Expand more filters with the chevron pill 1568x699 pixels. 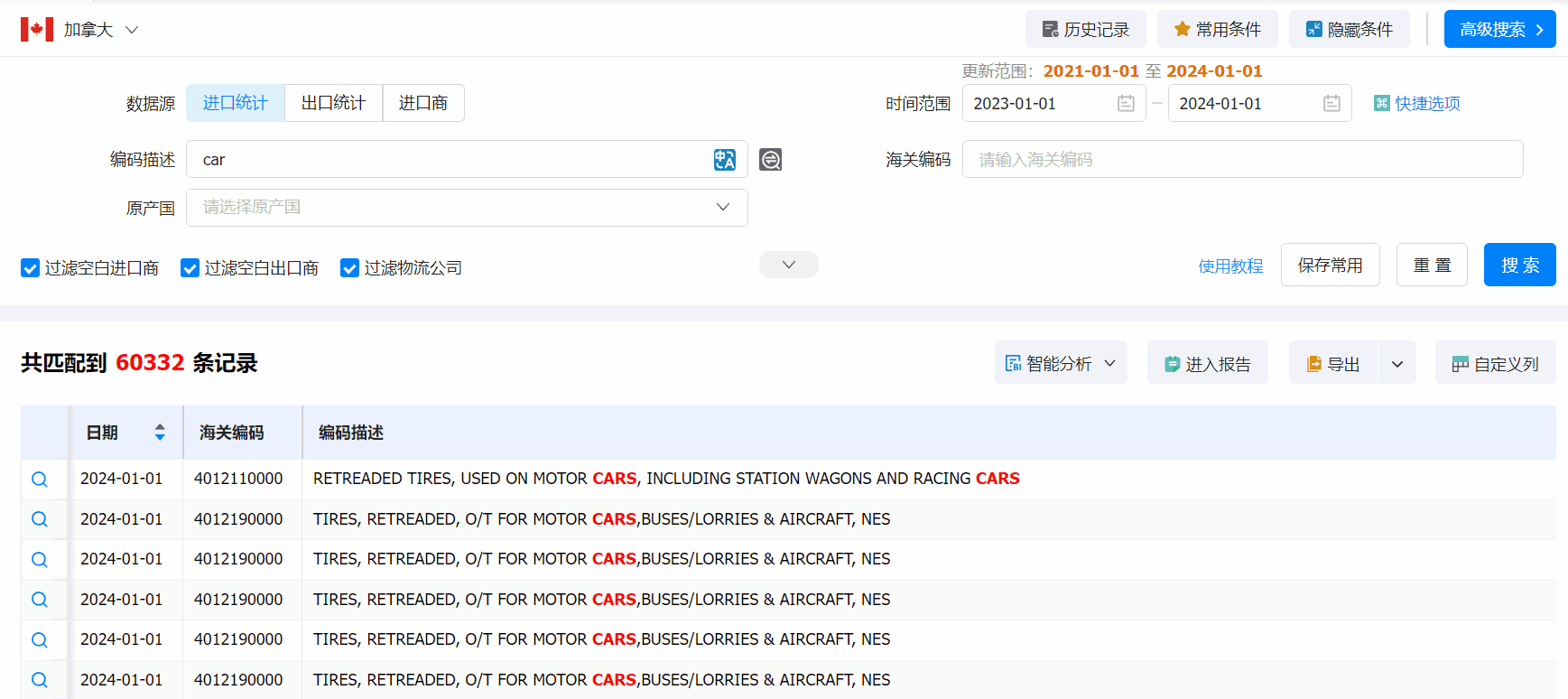tap(788, 265)
